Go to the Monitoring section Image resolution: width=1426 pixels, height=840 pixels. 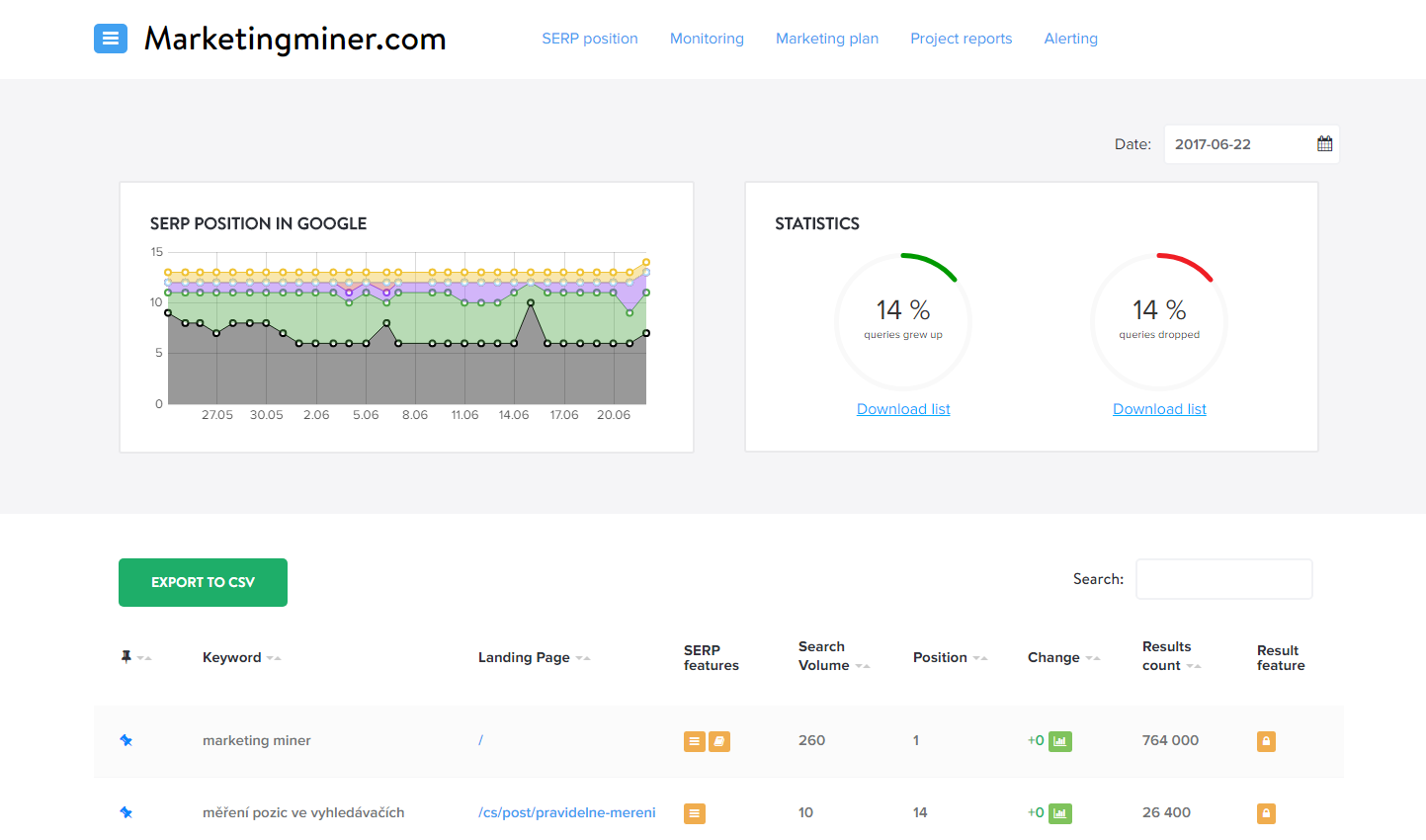pyautogui.click(x=707, y=39)
